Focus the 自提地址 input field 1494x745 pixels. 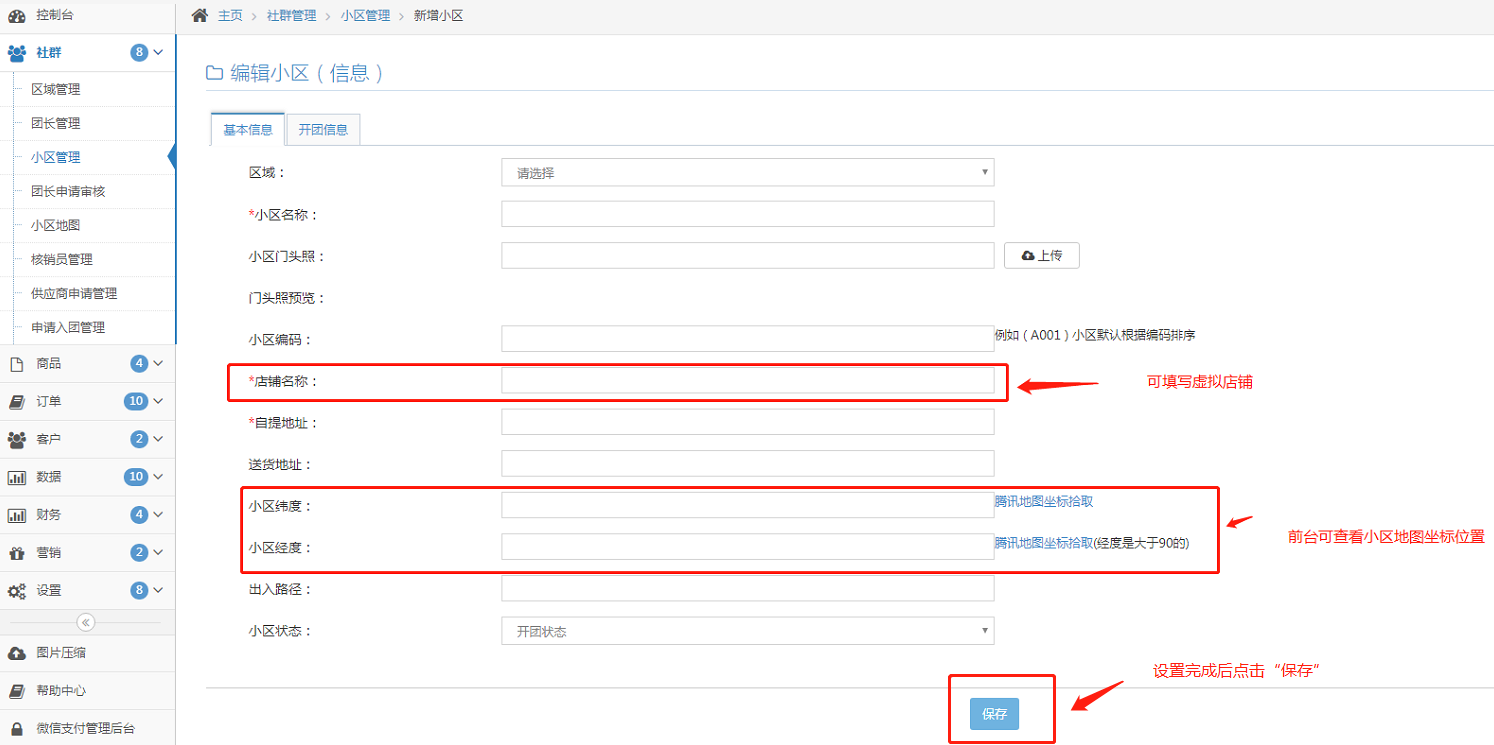[x=748, y=422]
